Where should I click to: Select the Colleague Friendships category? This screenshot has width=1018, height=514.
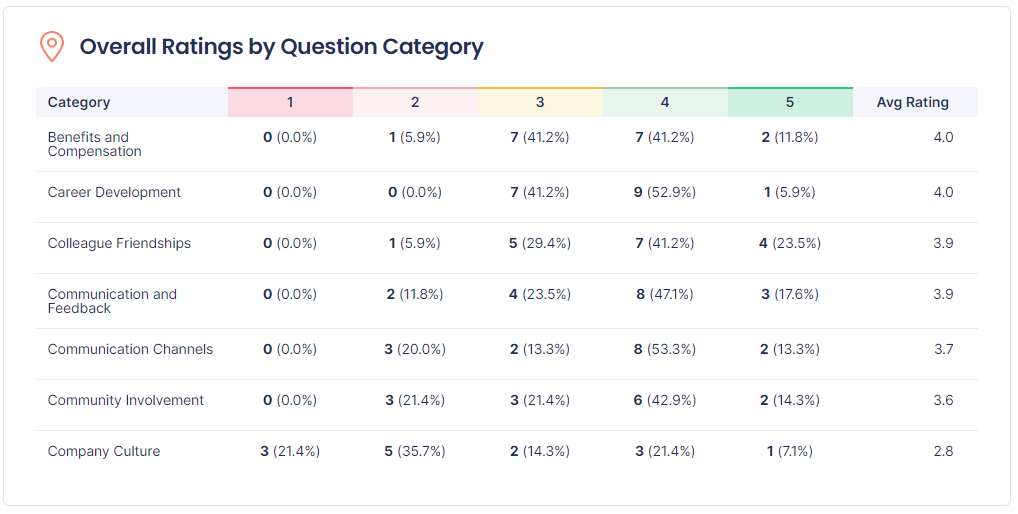(x=119, y=243)
